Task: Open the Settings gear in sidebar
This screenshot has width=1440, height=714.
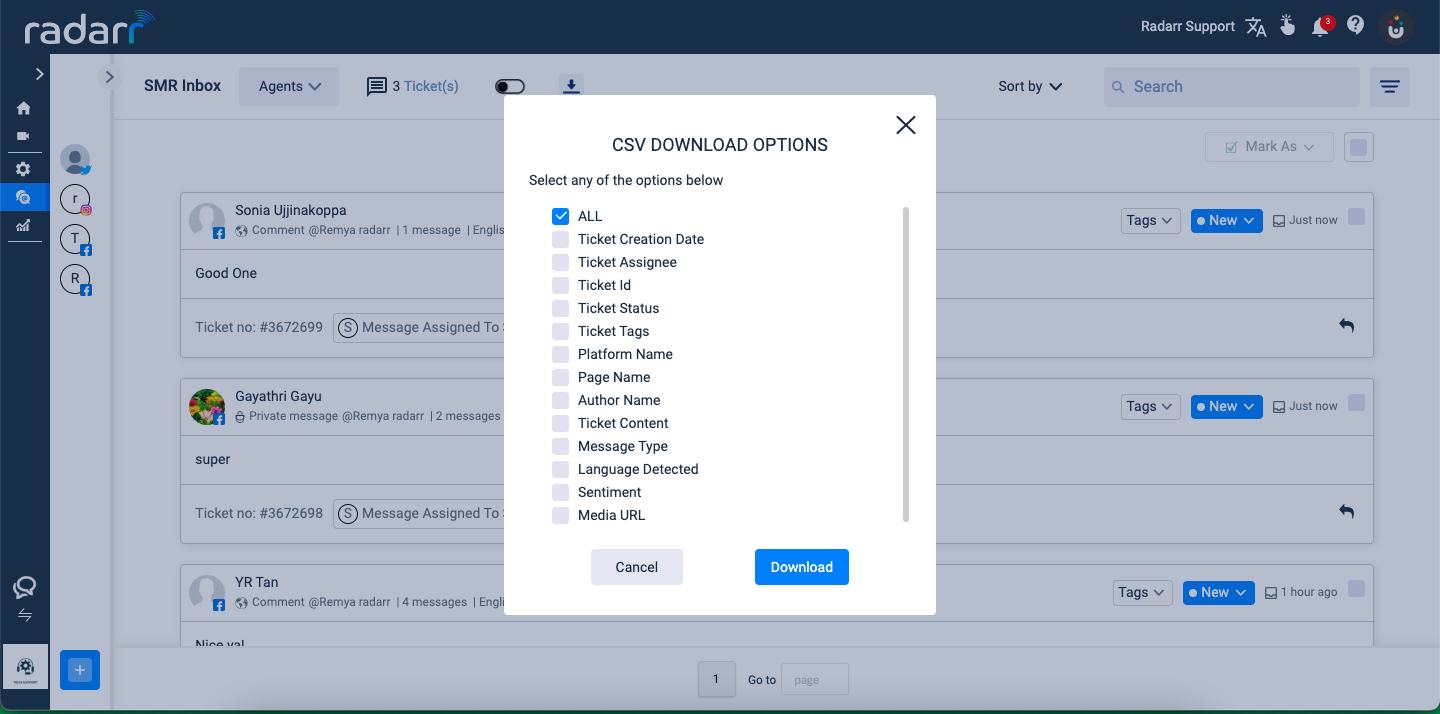Action: [22, 168]
